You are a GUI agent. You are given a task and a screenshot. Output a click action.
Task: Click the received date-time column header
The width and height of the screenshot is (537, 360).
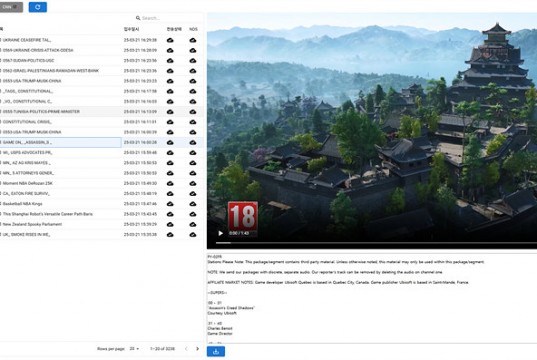[131, 29]
